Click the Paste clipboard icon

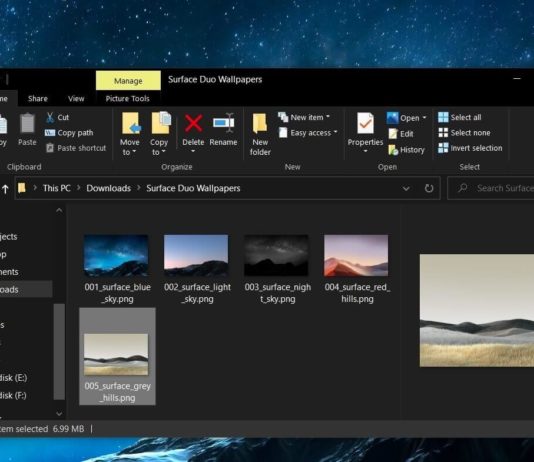27,123
